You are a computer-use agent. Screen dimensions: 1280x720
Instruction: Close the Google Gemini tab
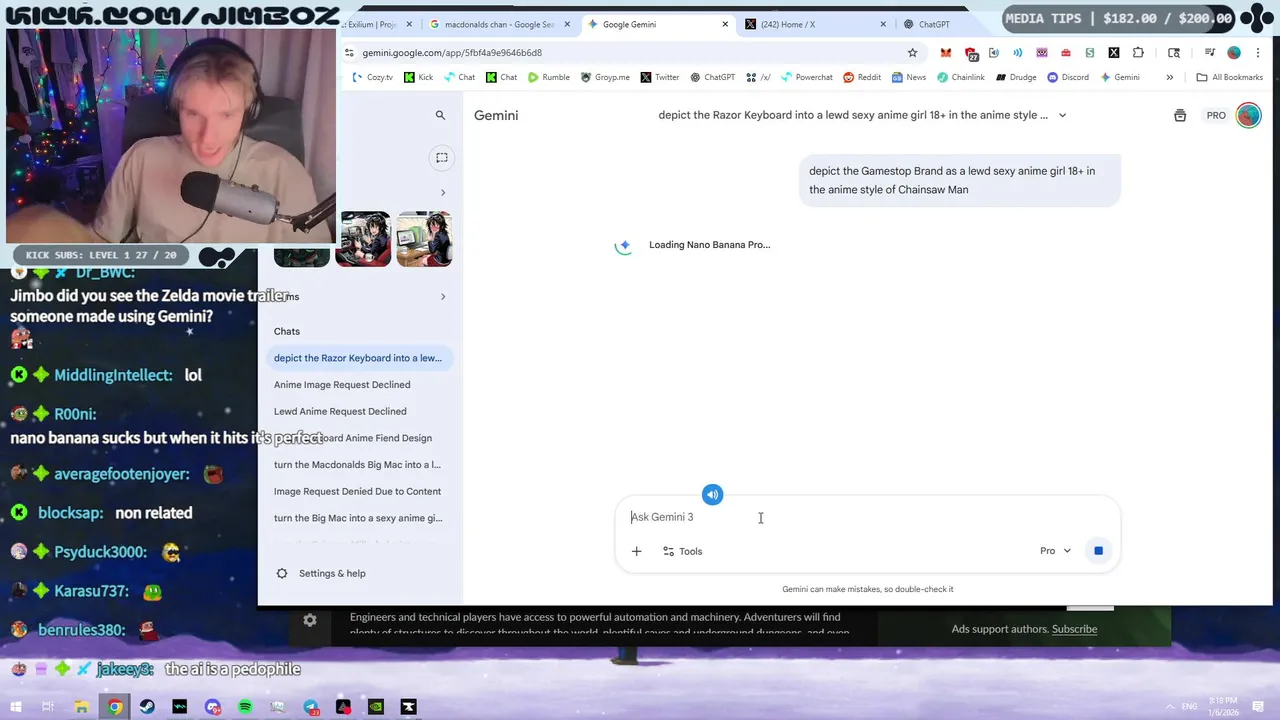(x=725, y=24)
